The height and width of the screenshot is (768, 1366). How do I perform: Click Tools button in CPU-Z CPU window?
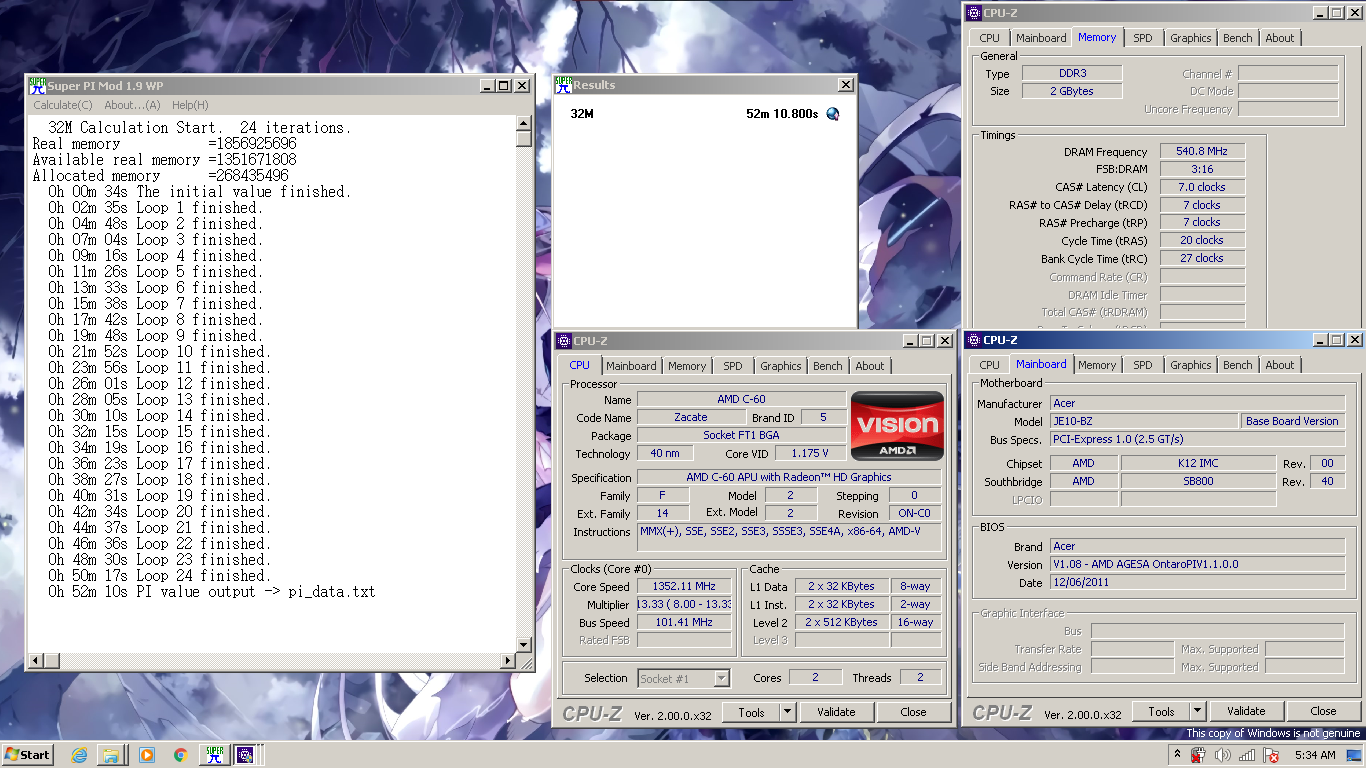[751, 712]
